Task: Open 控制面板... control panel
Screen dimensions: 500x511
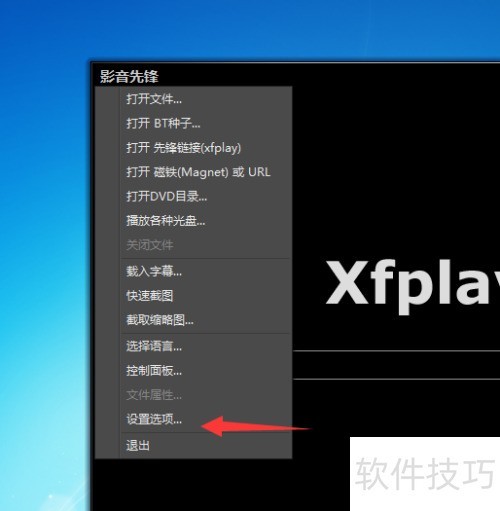Action: [x=194, y=371]
